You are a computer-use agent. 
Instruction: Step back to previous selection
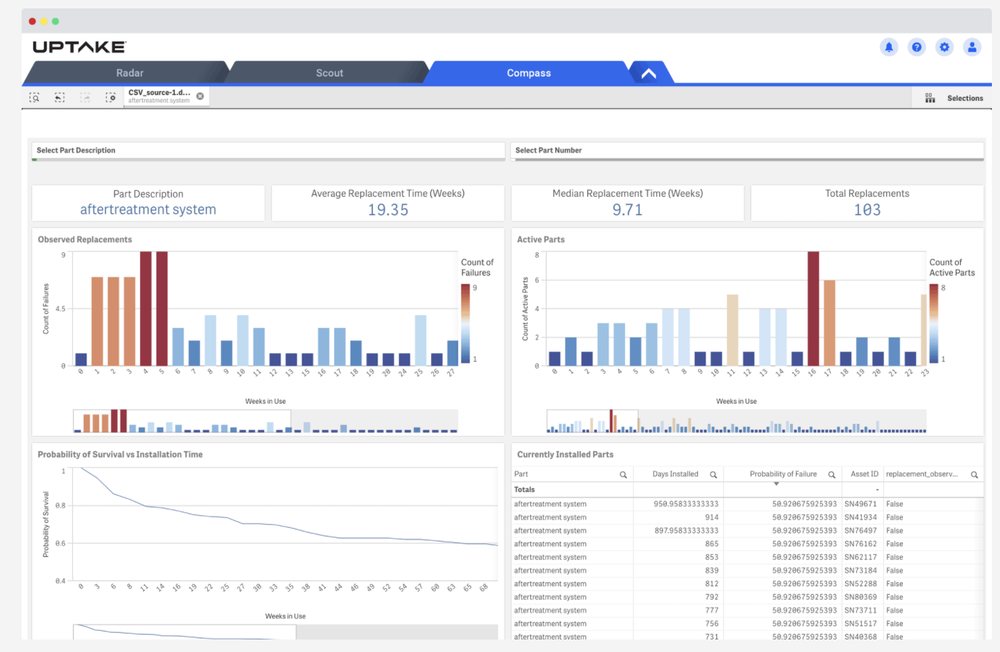(x=59, y=98)
